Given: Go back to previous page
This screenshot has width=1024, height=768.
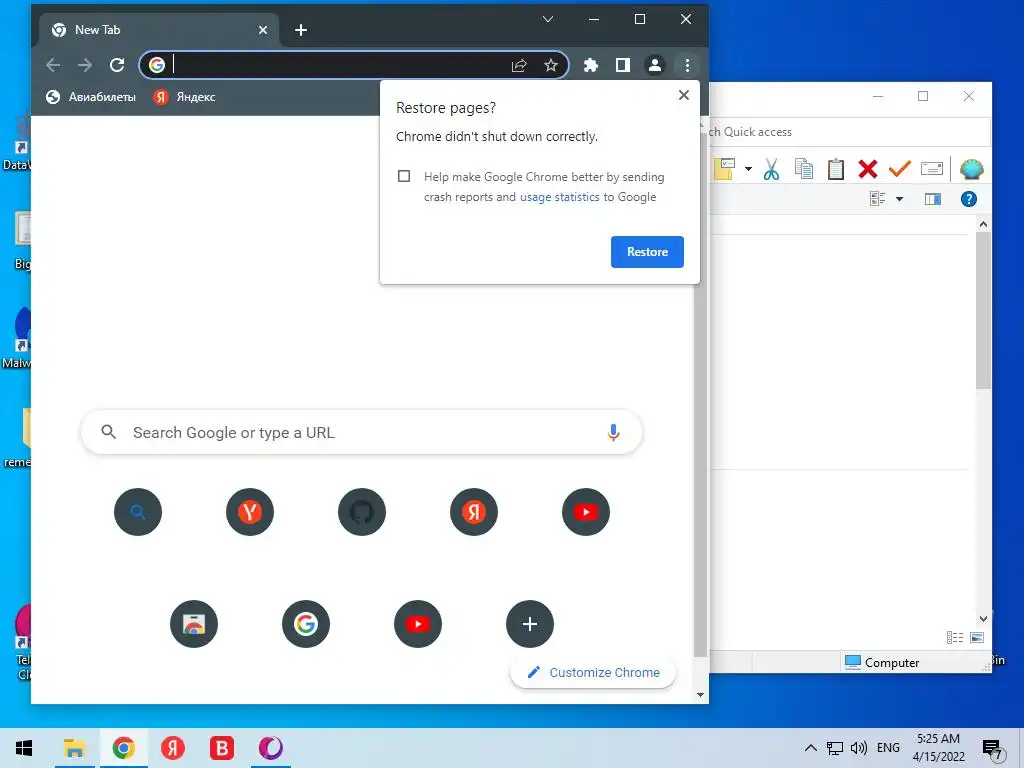Looking at the screenshot, I should click(53, 65).
